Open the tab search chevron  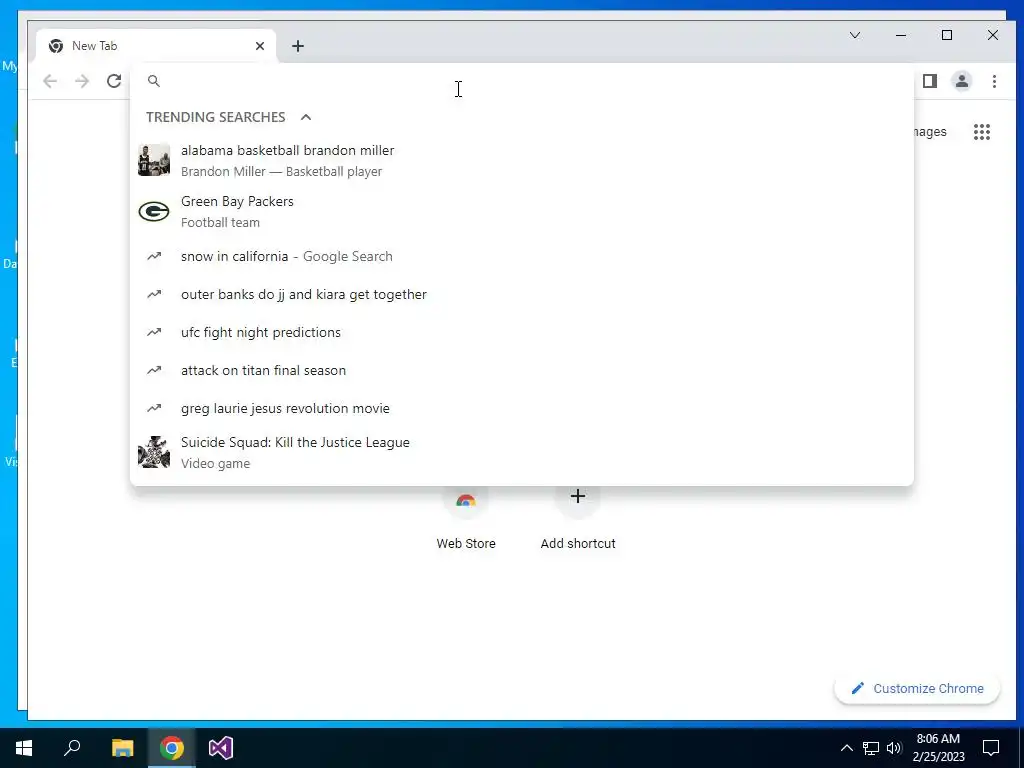pos(855,35)
